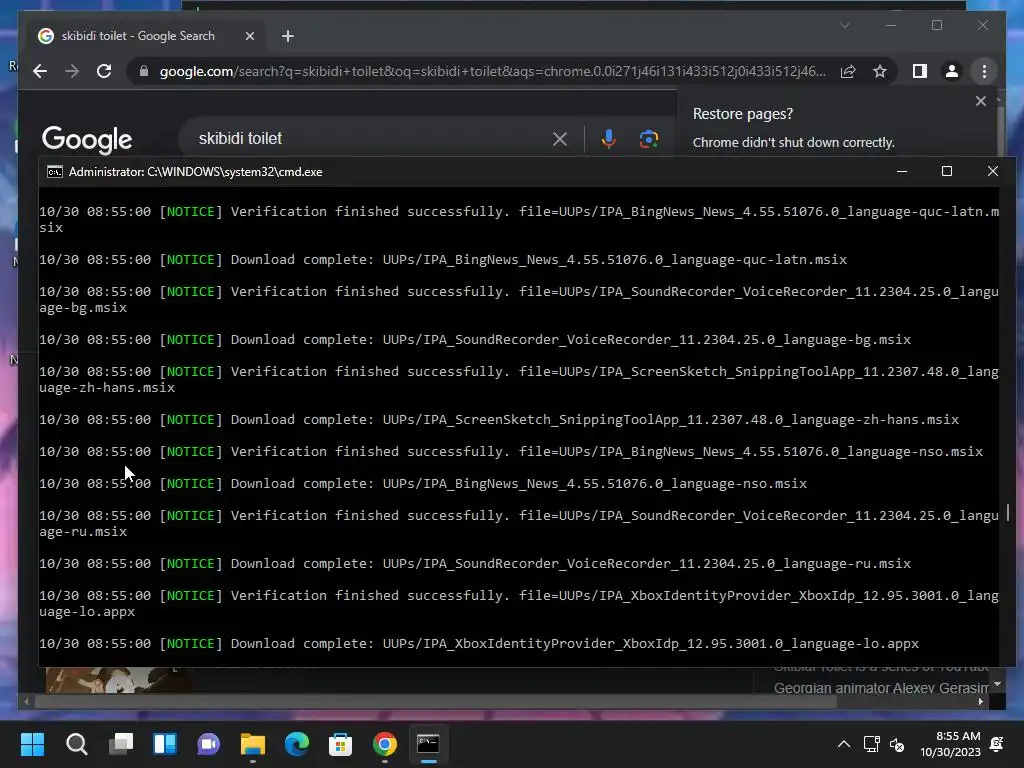Click the Chrome address bar URL

point(492,71)
